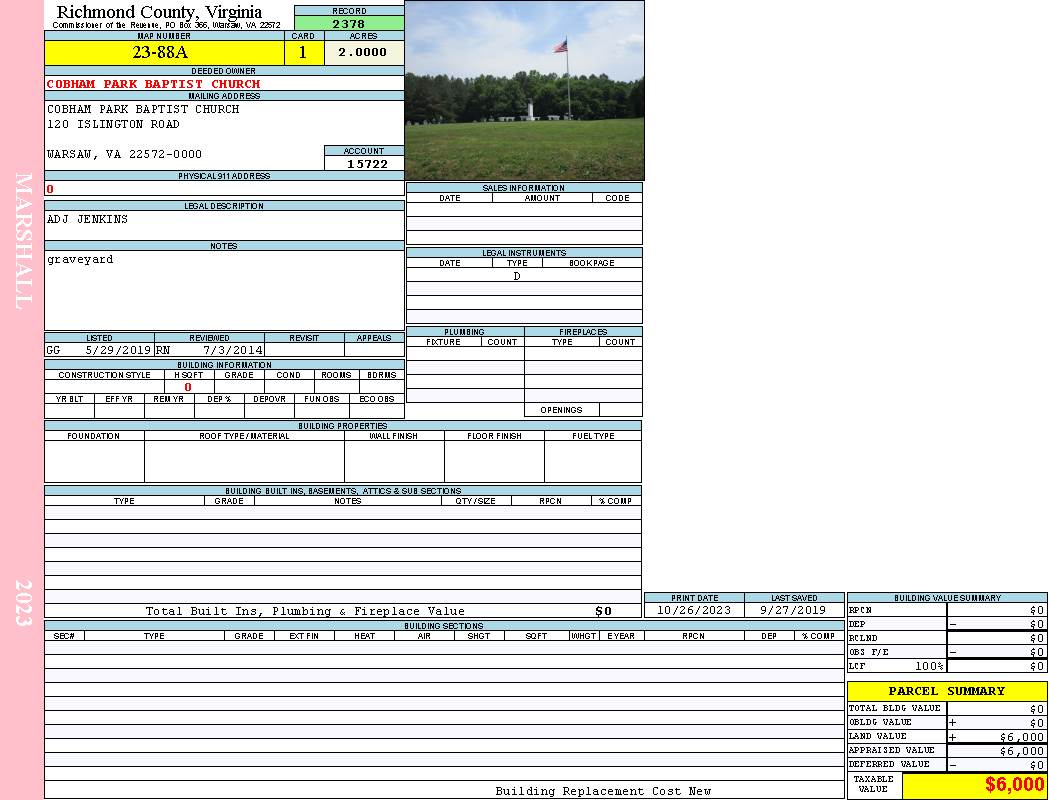Click the red deeded owner name
This screenshot has height=800, width=1050.
coord(153,84)
